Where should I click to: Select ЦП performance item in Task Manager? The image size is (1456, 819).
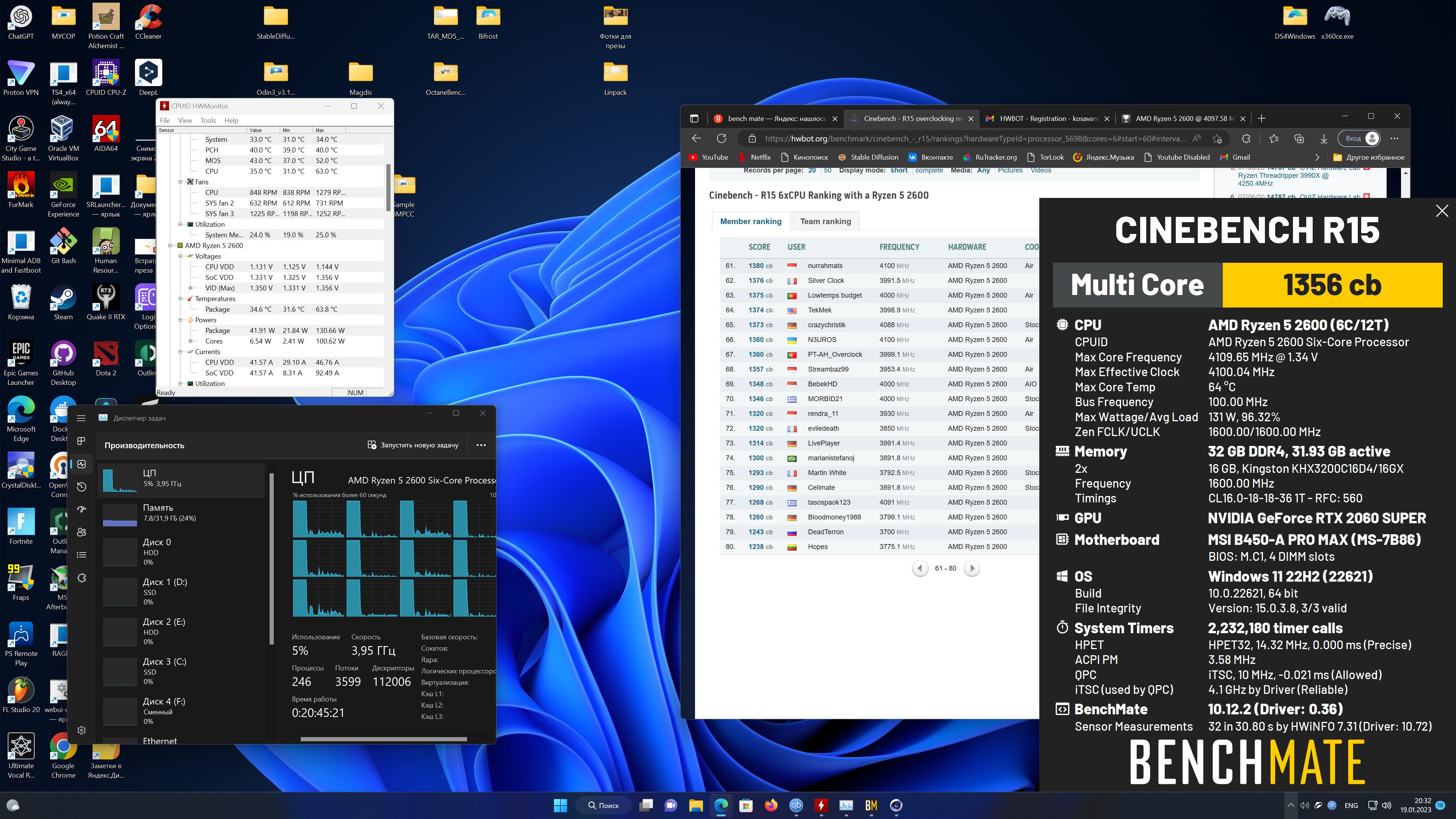pyautogui.click(x=181, y=480)
